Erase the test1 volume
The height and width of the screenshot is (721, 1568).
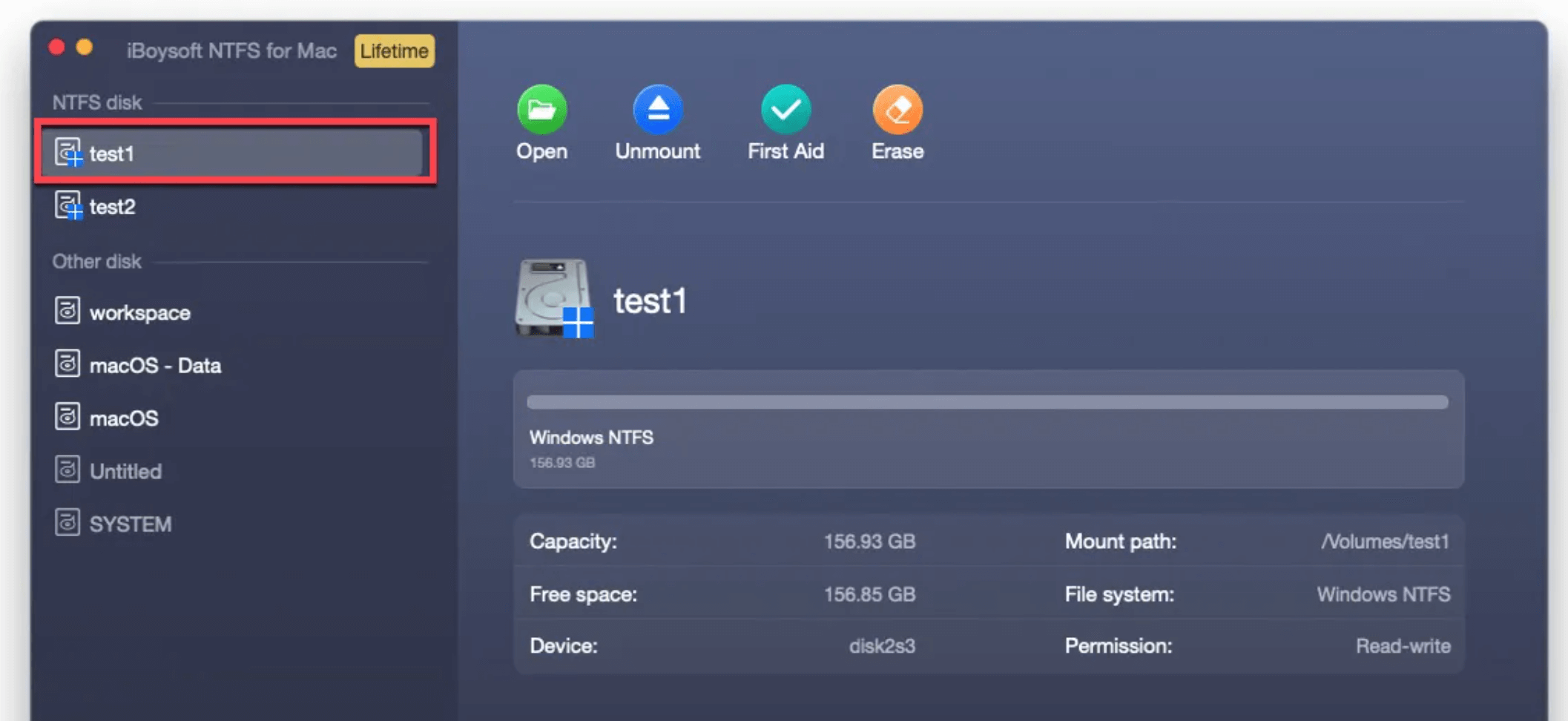[897, 122]
